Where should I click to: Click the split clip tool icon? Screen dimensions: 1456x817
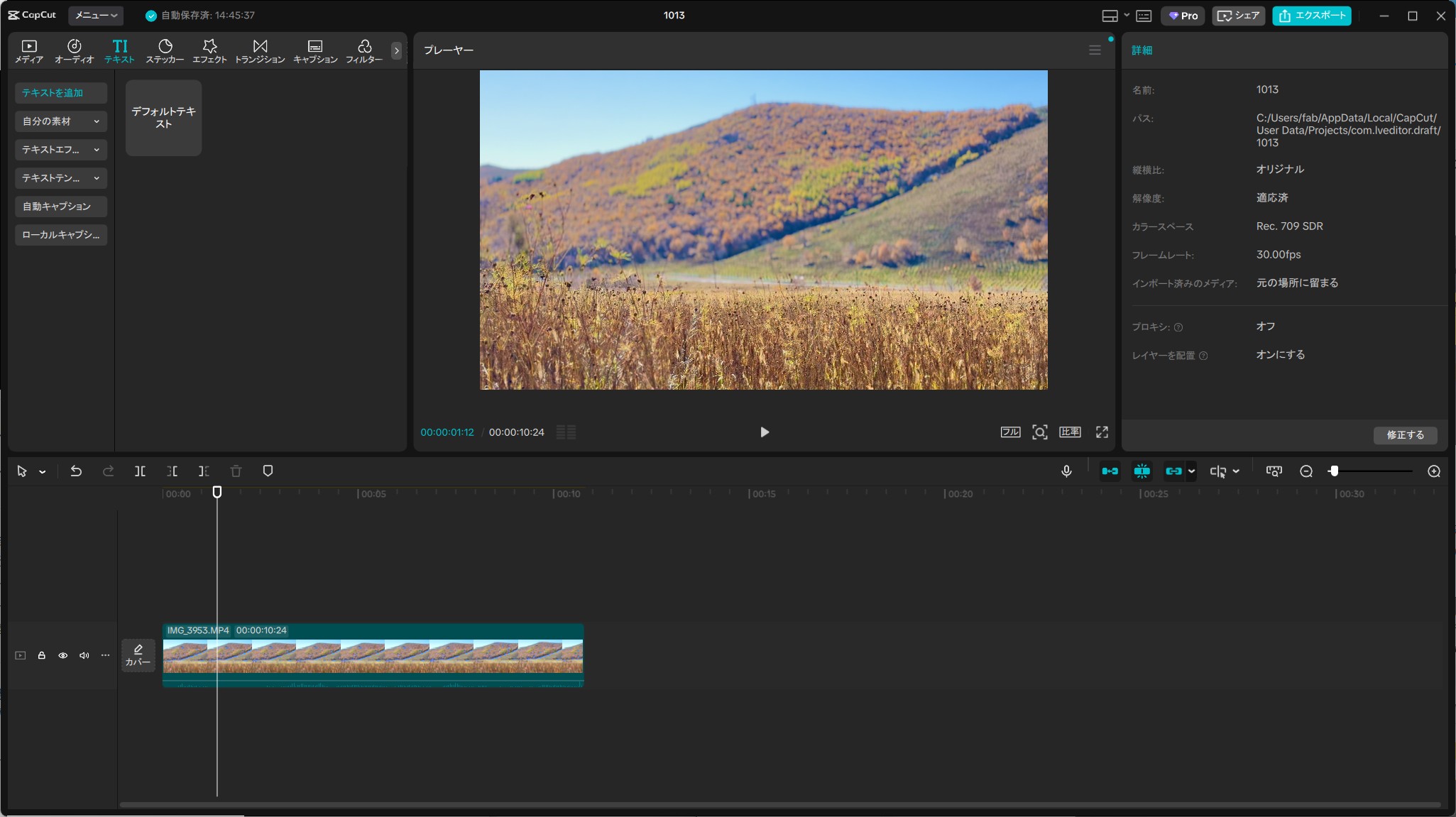pyautogui.click(x=140, y=471)
